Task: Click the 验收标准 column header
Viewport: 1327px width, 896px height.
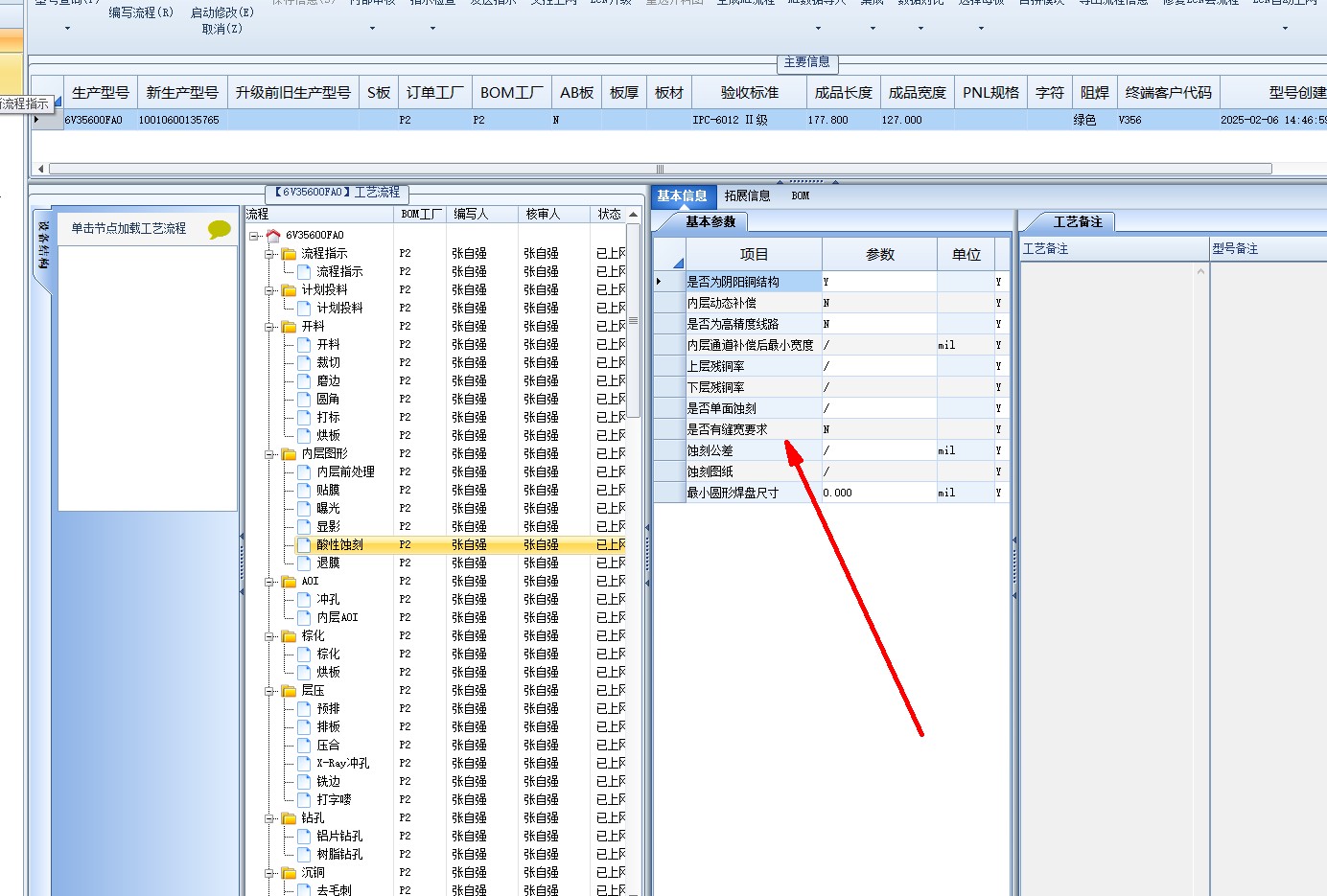Action: pos(750,93)
